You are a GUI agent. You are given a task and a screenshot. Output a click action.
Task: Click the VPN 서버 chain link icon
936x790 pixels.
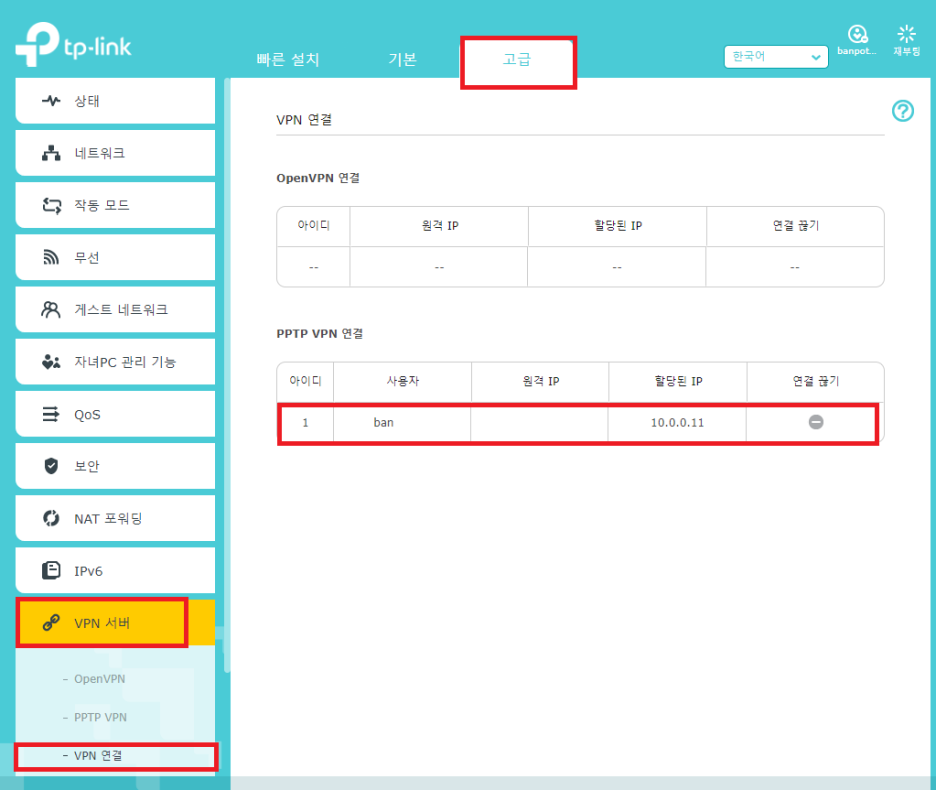(51, 623)
